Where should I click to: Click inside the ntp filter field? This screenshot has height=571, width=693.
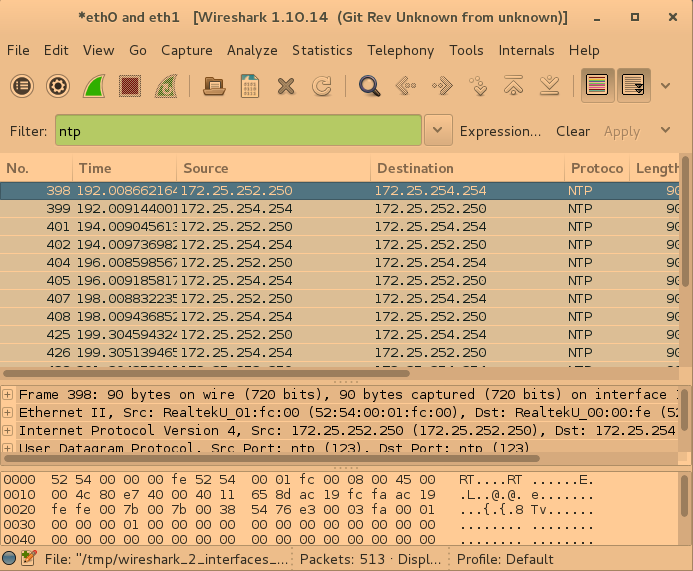tap(238, 131)
